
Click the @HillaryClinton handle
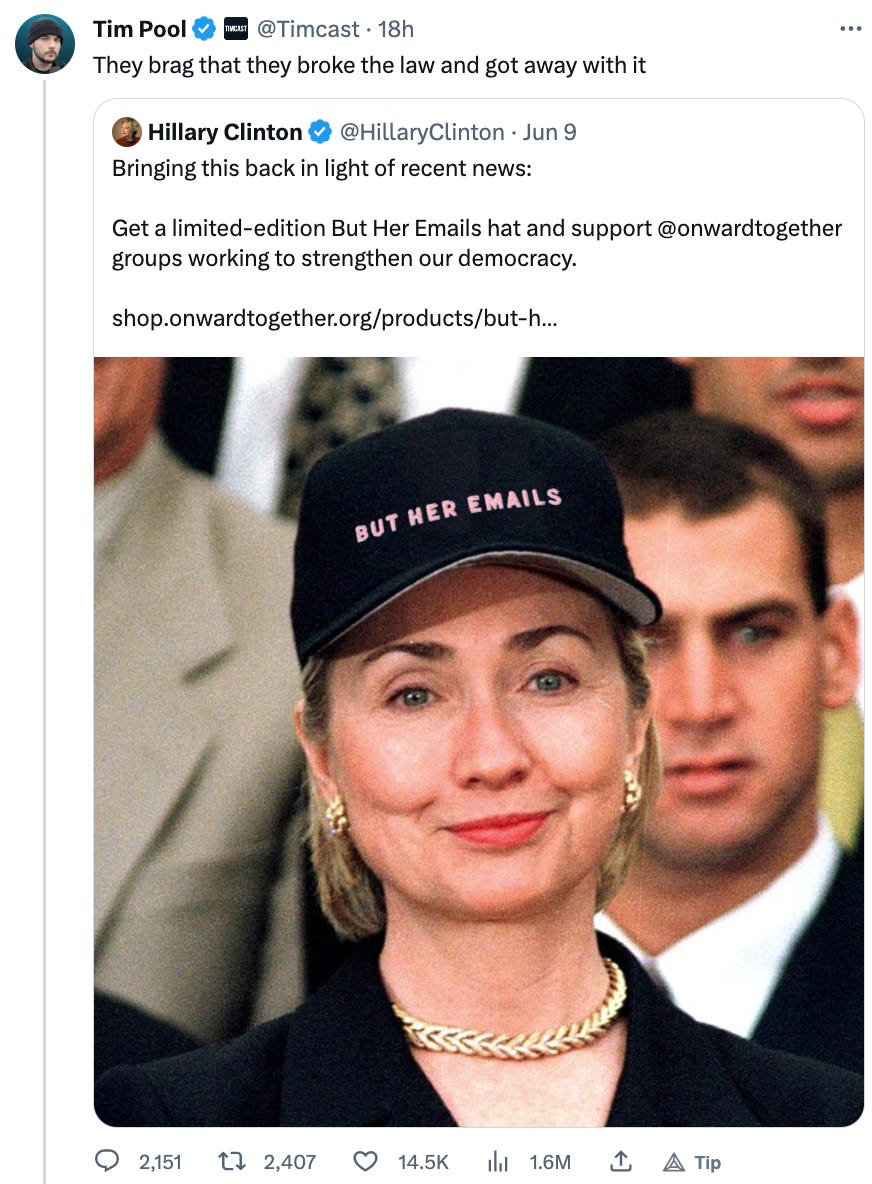coord(421,131)
